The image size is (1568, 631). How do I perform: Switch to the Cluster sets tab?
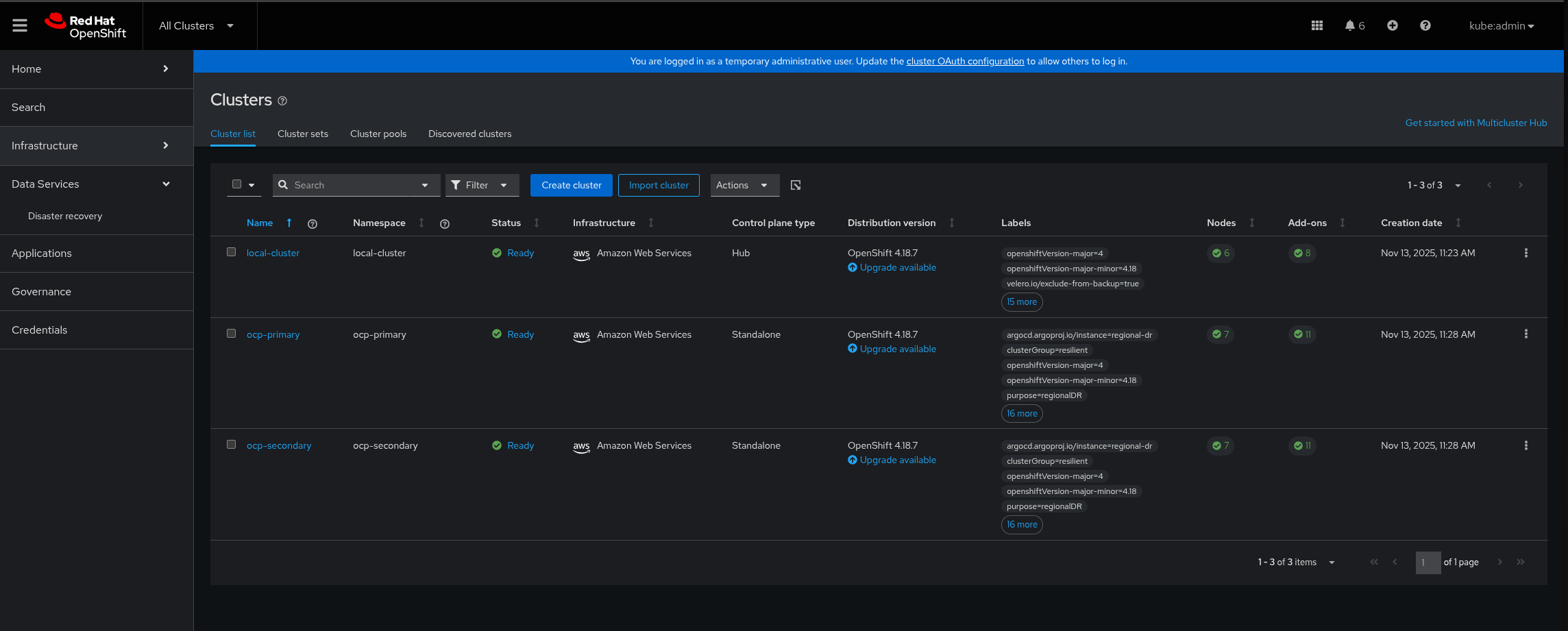tap(302, 134)
